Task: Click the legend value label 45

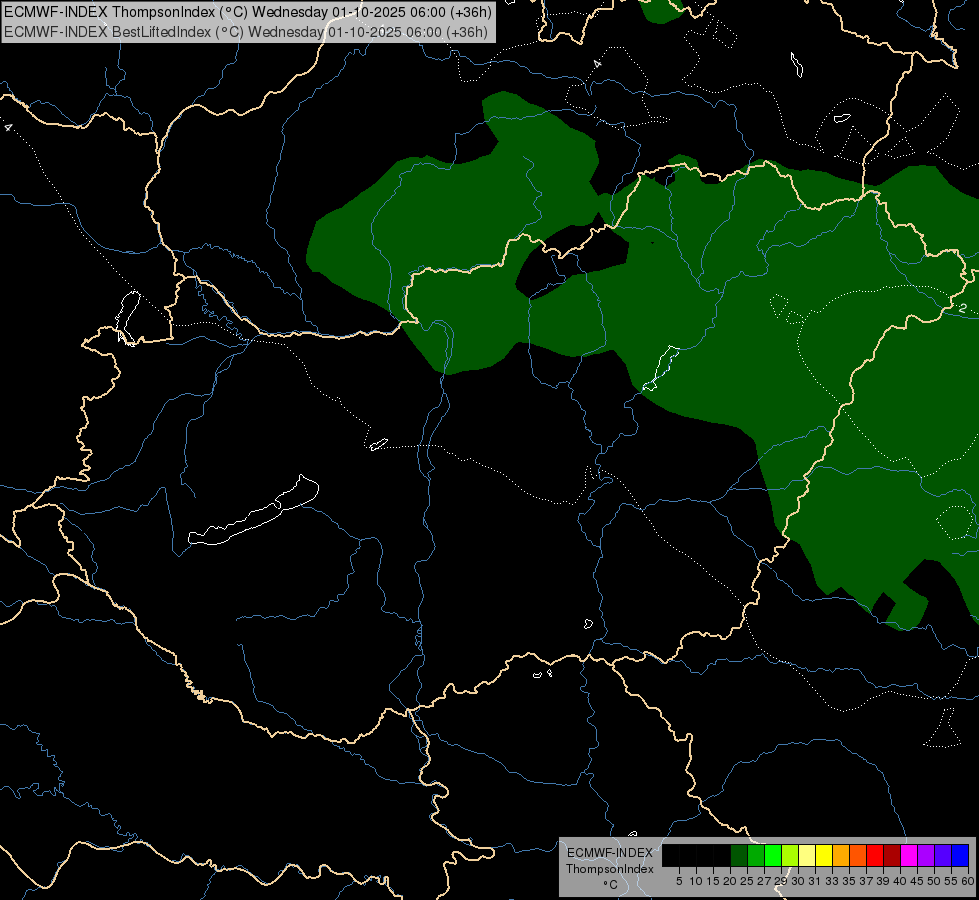Action: pyautogui.click(x=917, y=881)
